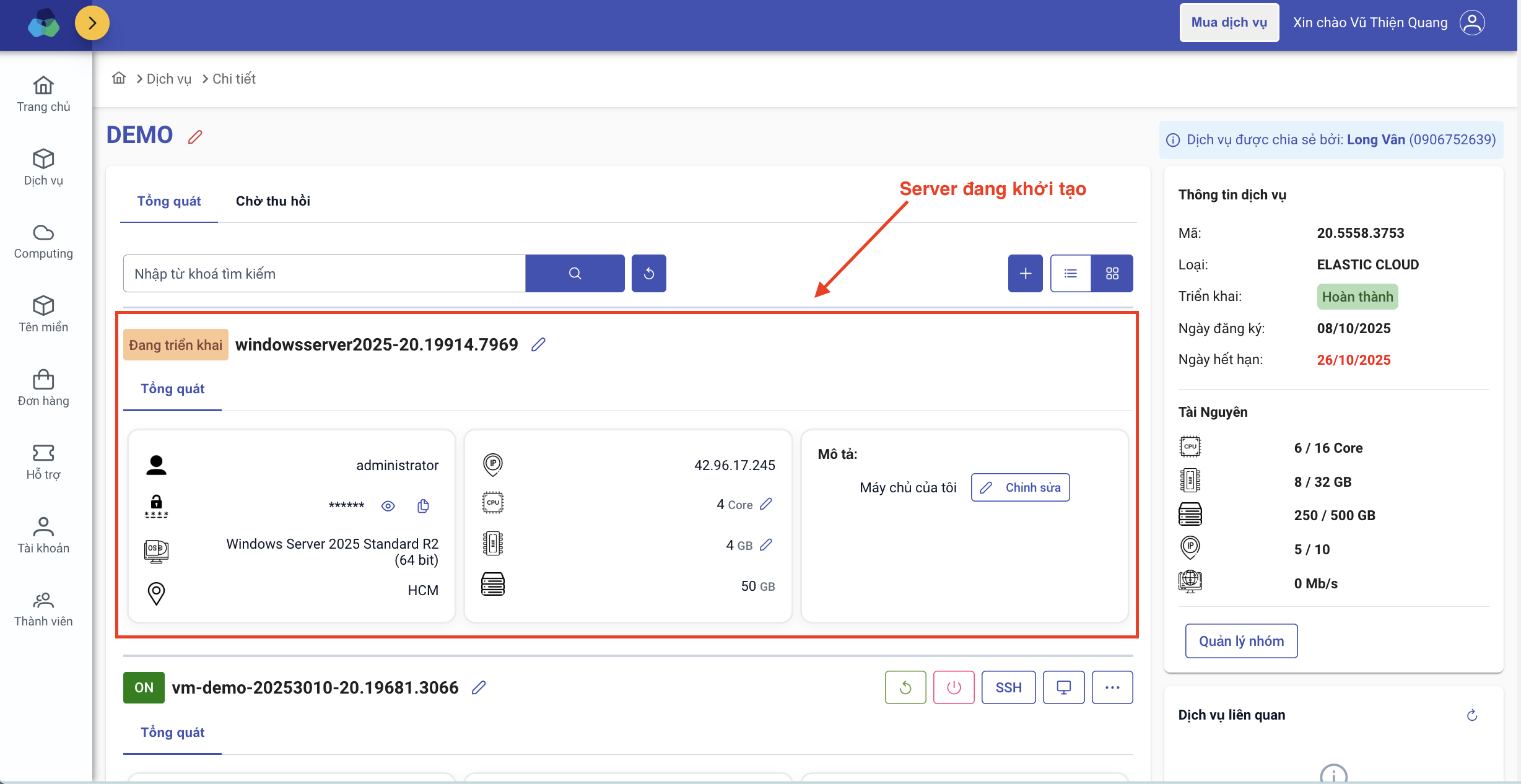The width and height of the screenshot is (1521, 784).
Task: Power off vm-demo server
Action: point(953,687)
